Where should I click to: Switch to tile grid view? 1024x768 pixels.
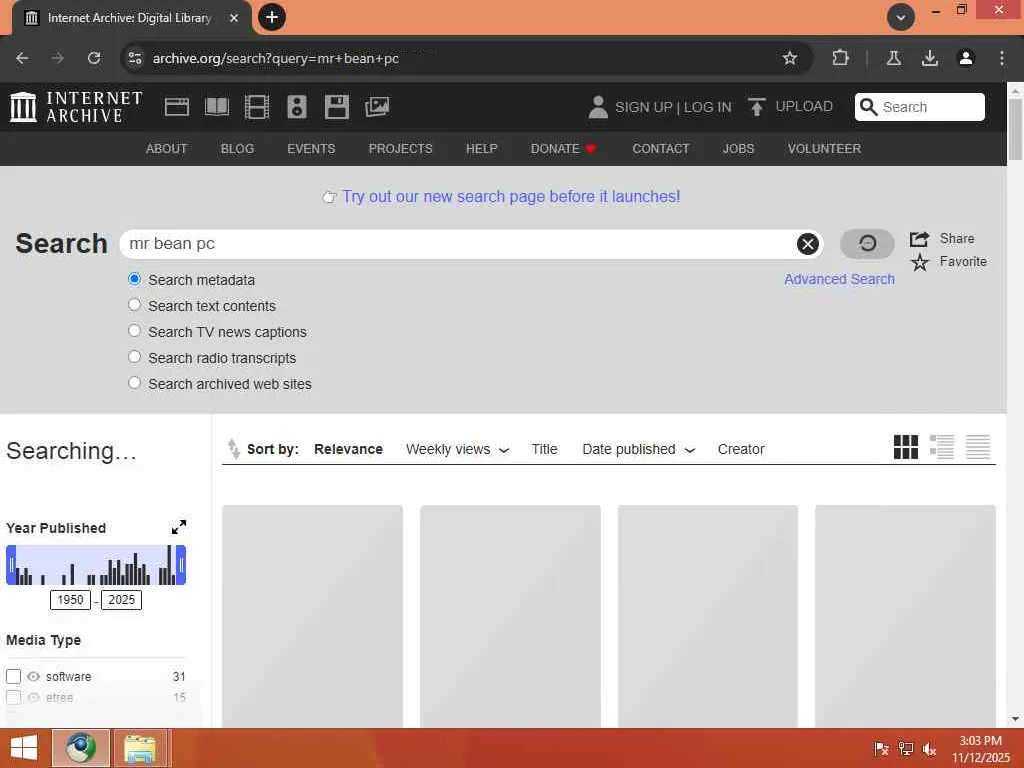click(906, 447)
